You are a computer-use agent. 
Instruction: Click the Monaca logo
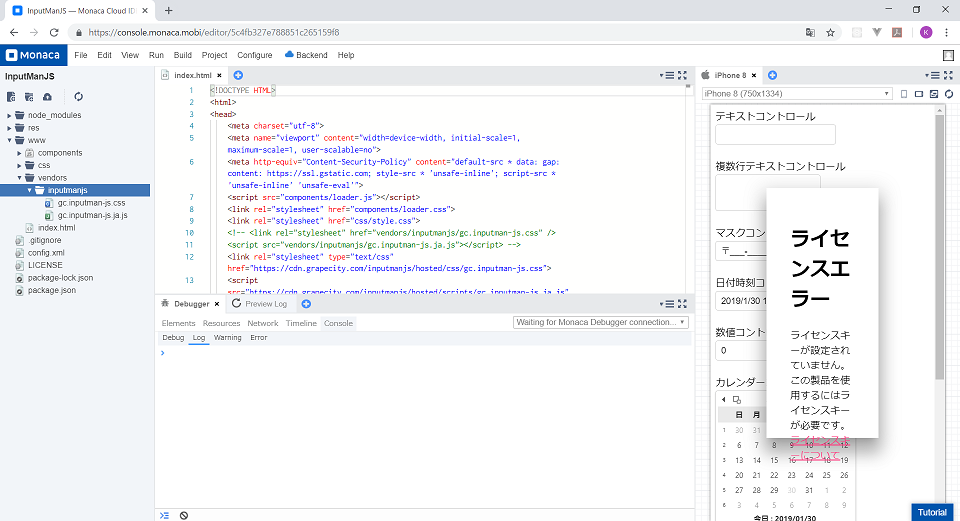[33, 55]
